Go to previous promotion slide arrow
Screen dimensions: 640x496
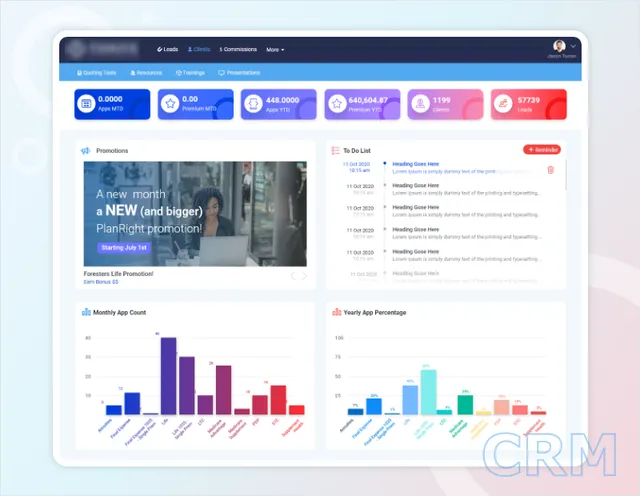tap(294, 275)
